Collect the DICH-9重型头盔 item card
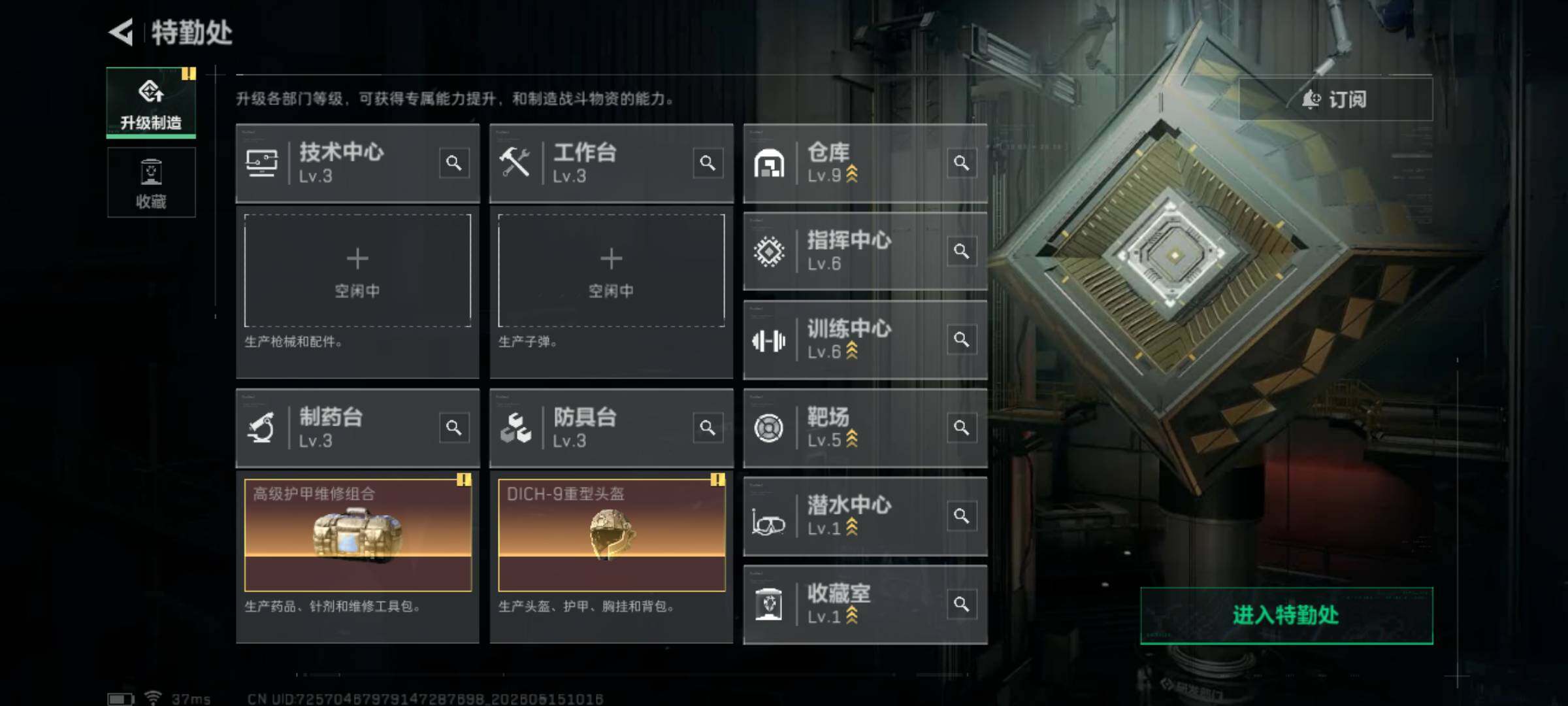 coord(612,535)
